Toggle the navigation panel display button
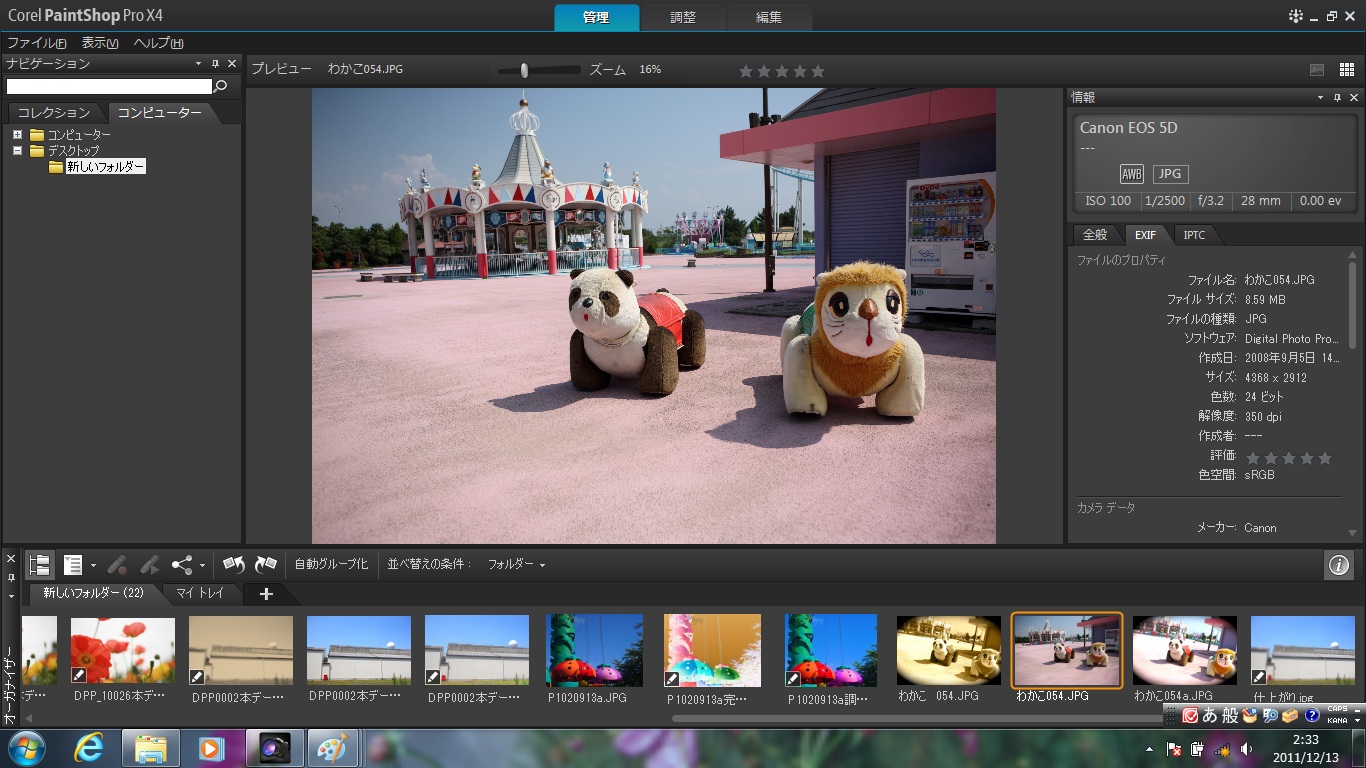The height and width of the screenshot is (768, 1366). point(40,565)
